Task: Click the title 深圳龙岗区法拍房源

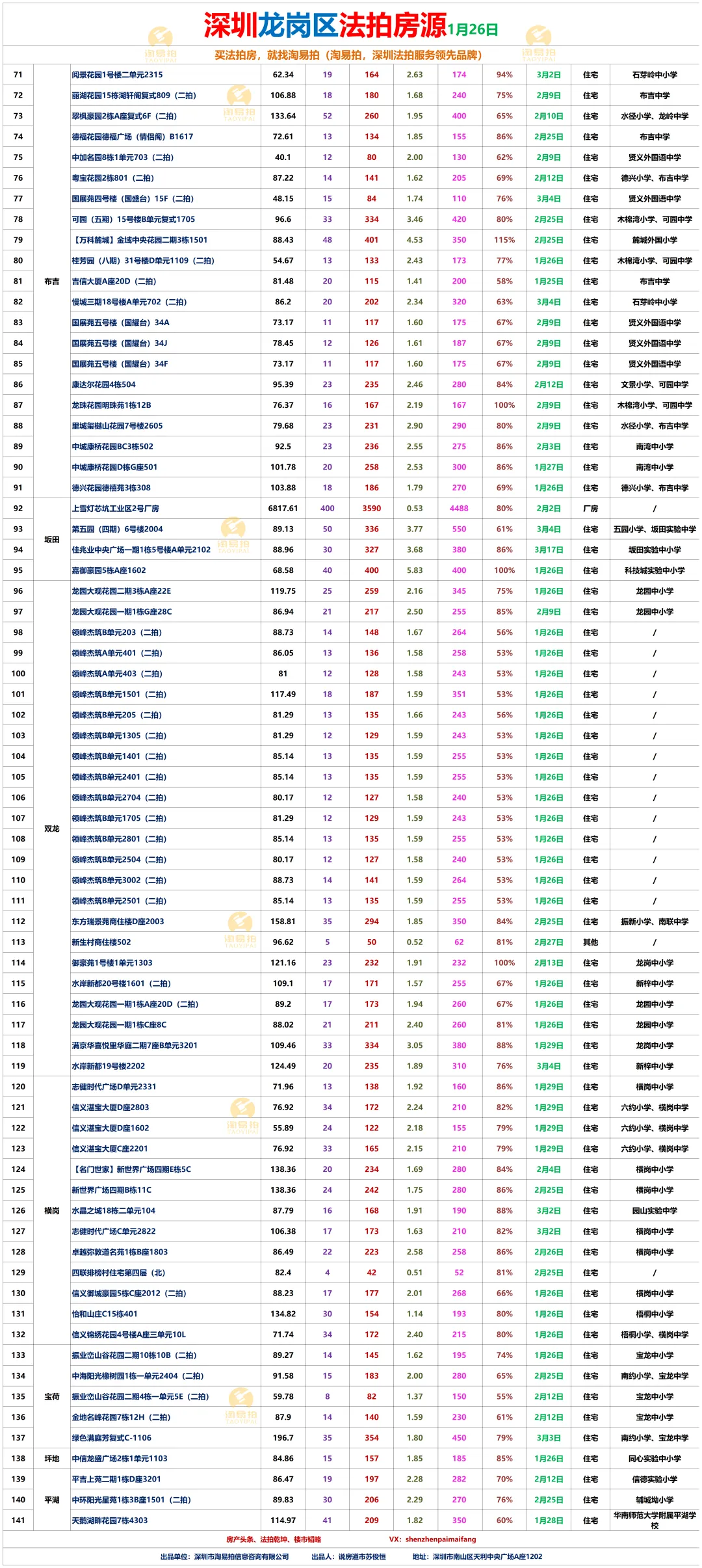Action: coord(325,26)
